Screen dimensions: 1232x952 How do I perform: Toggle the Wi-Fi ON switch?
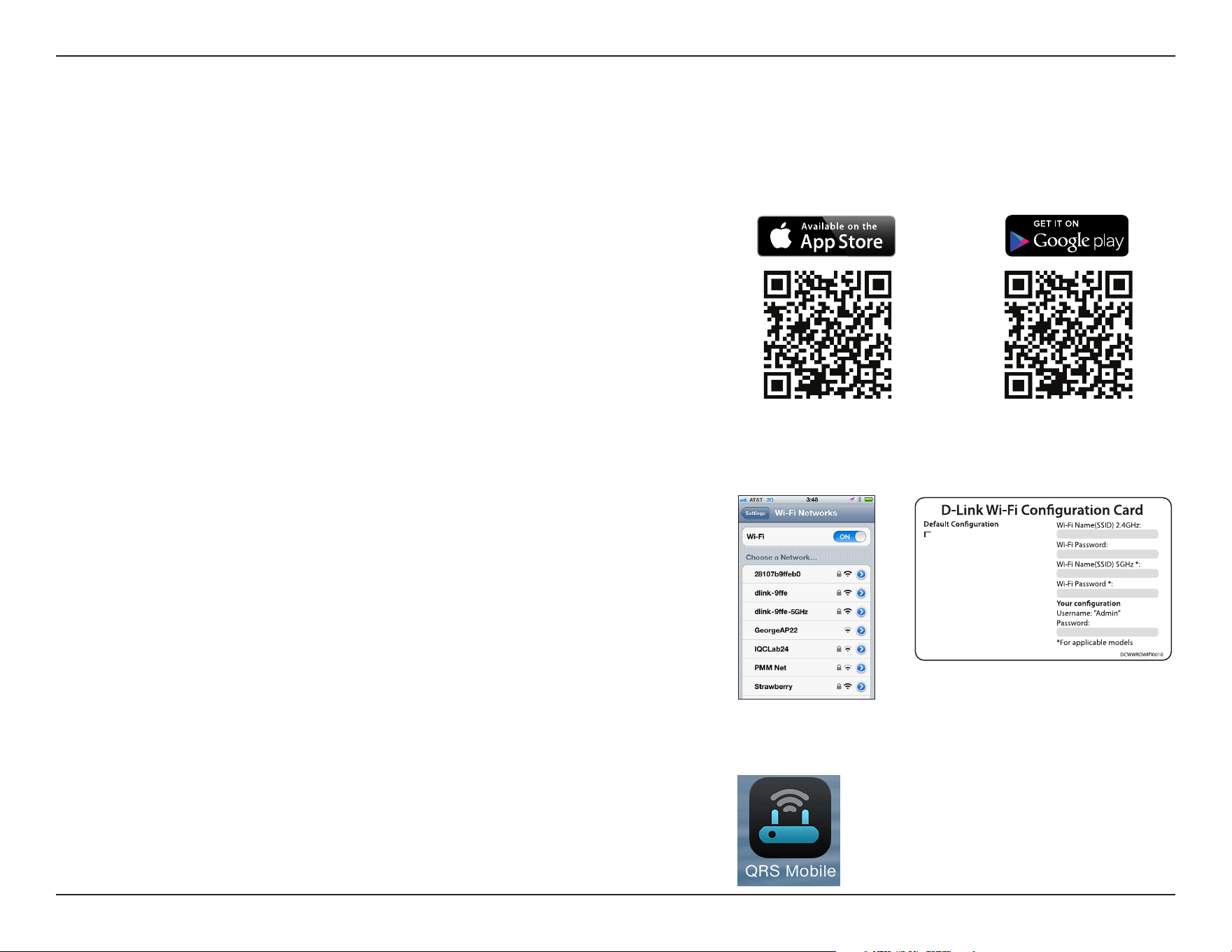pyautogui.click(x=849, y=537)
